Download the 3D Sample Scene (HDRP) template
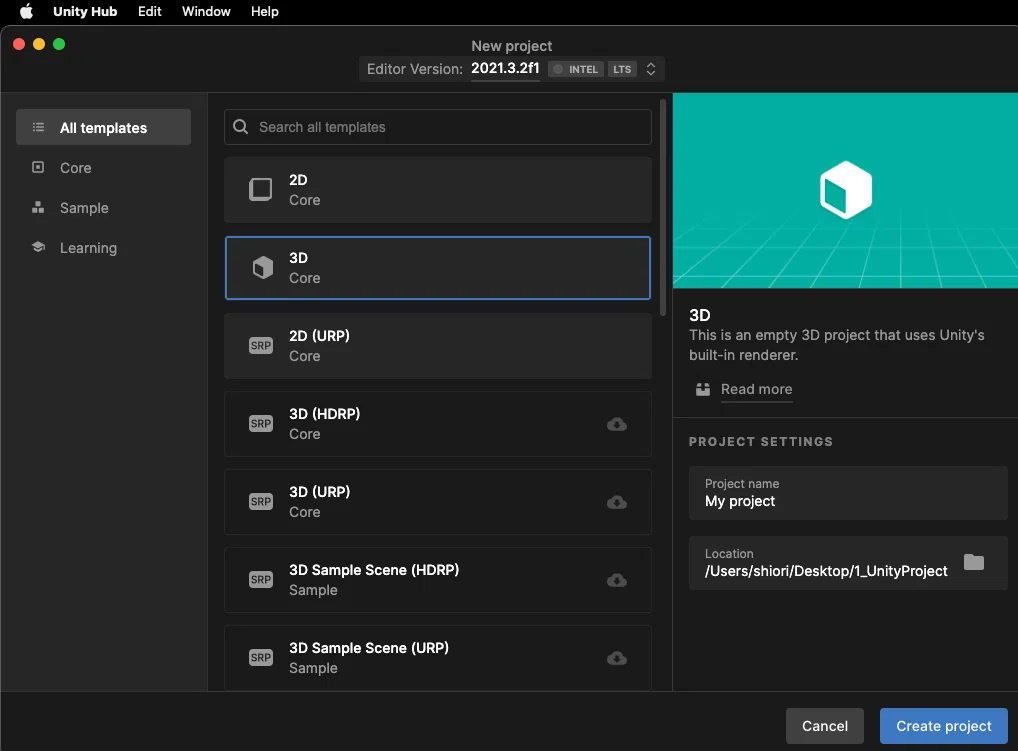The height and width of the screenshot is (751, 1018). tap(617, 580)
